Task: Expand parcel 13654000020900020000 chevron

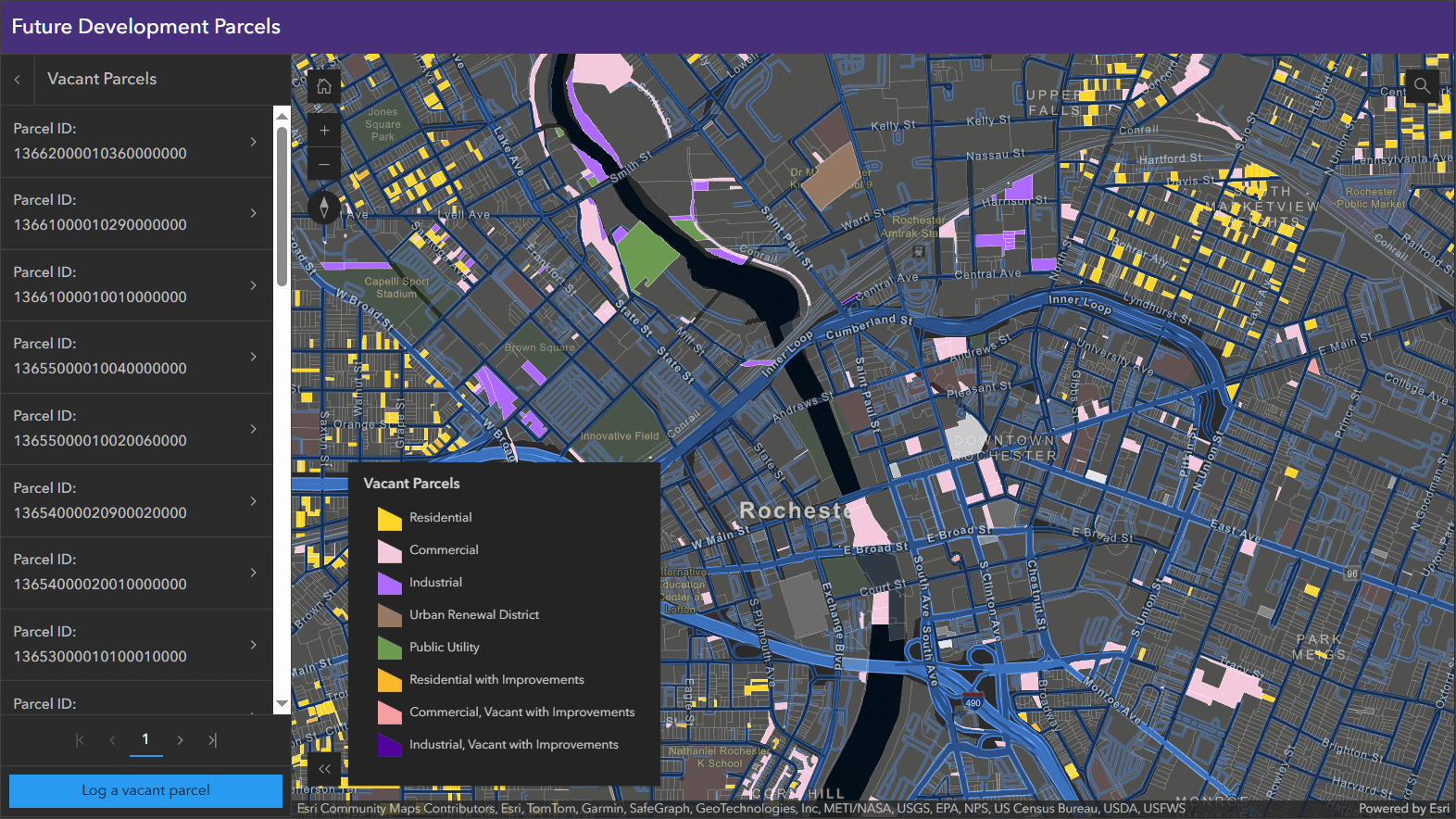Action: (x=253, y=501)
